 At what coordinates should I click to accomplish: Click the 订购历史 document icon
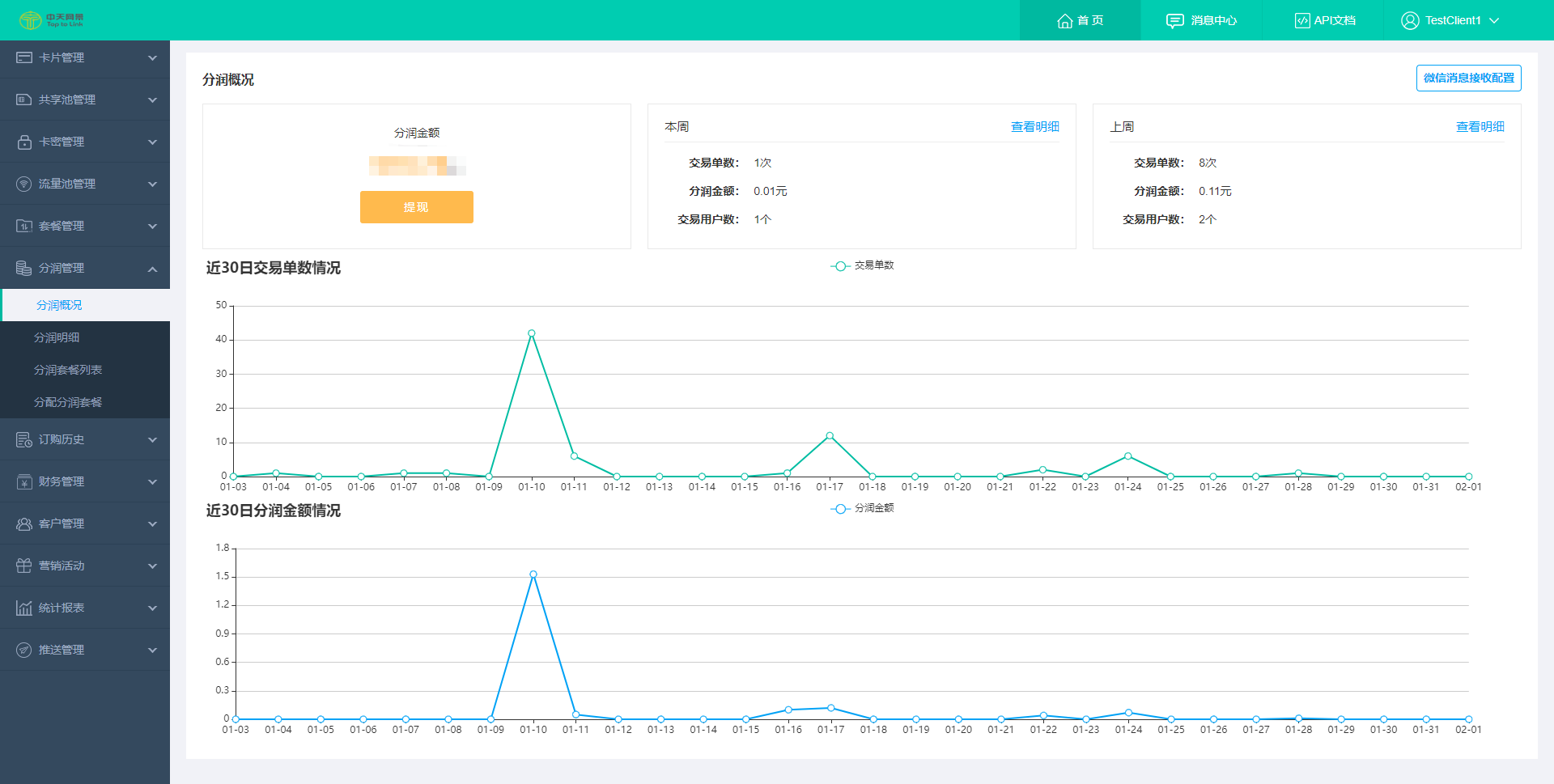[24, 439]
